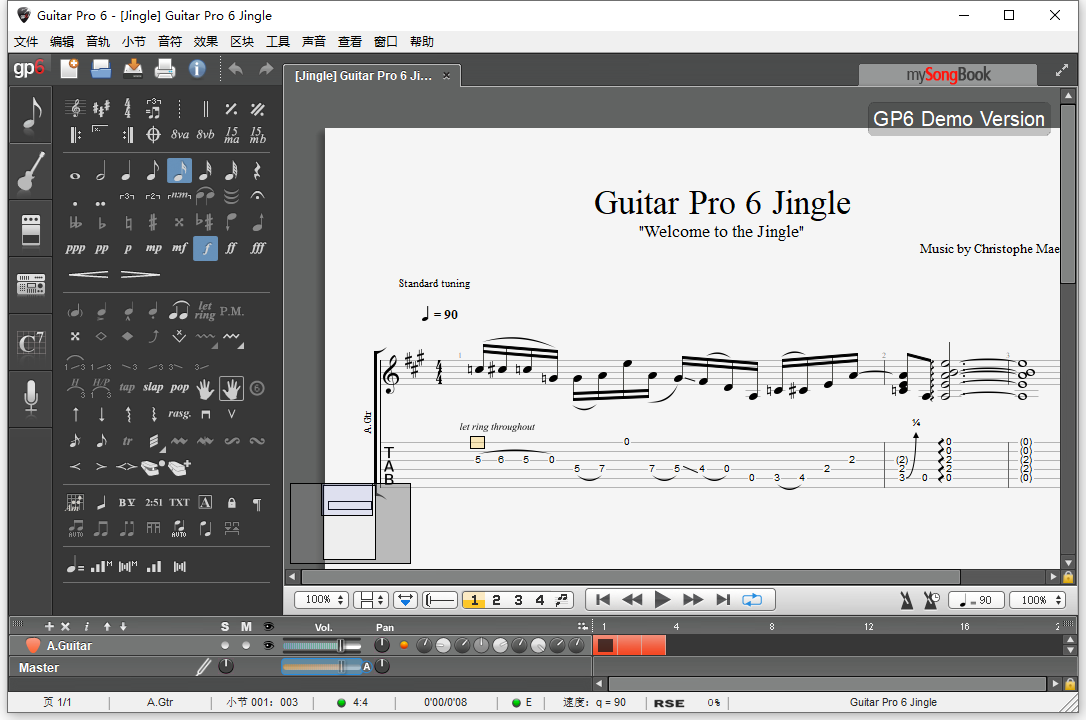Select the tap technique icon
This screenshot has width=1086, height=720.
coord(127,387)
